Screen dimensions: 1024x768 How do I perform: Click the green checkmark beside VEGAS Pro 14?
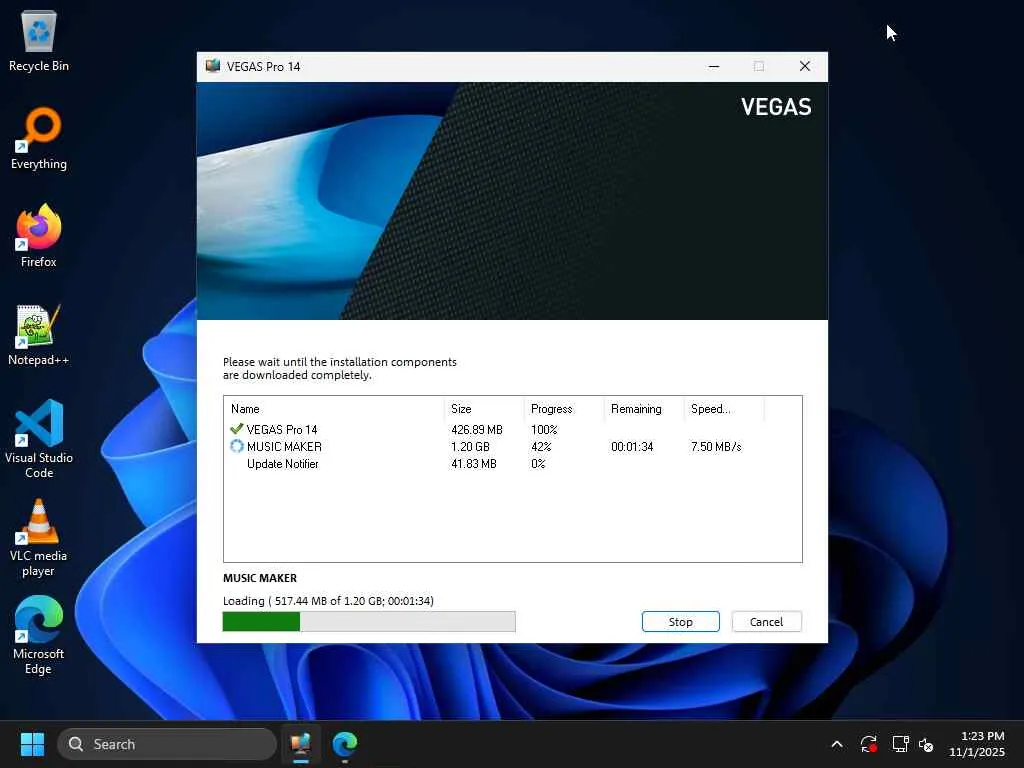(x=236, y=429)
